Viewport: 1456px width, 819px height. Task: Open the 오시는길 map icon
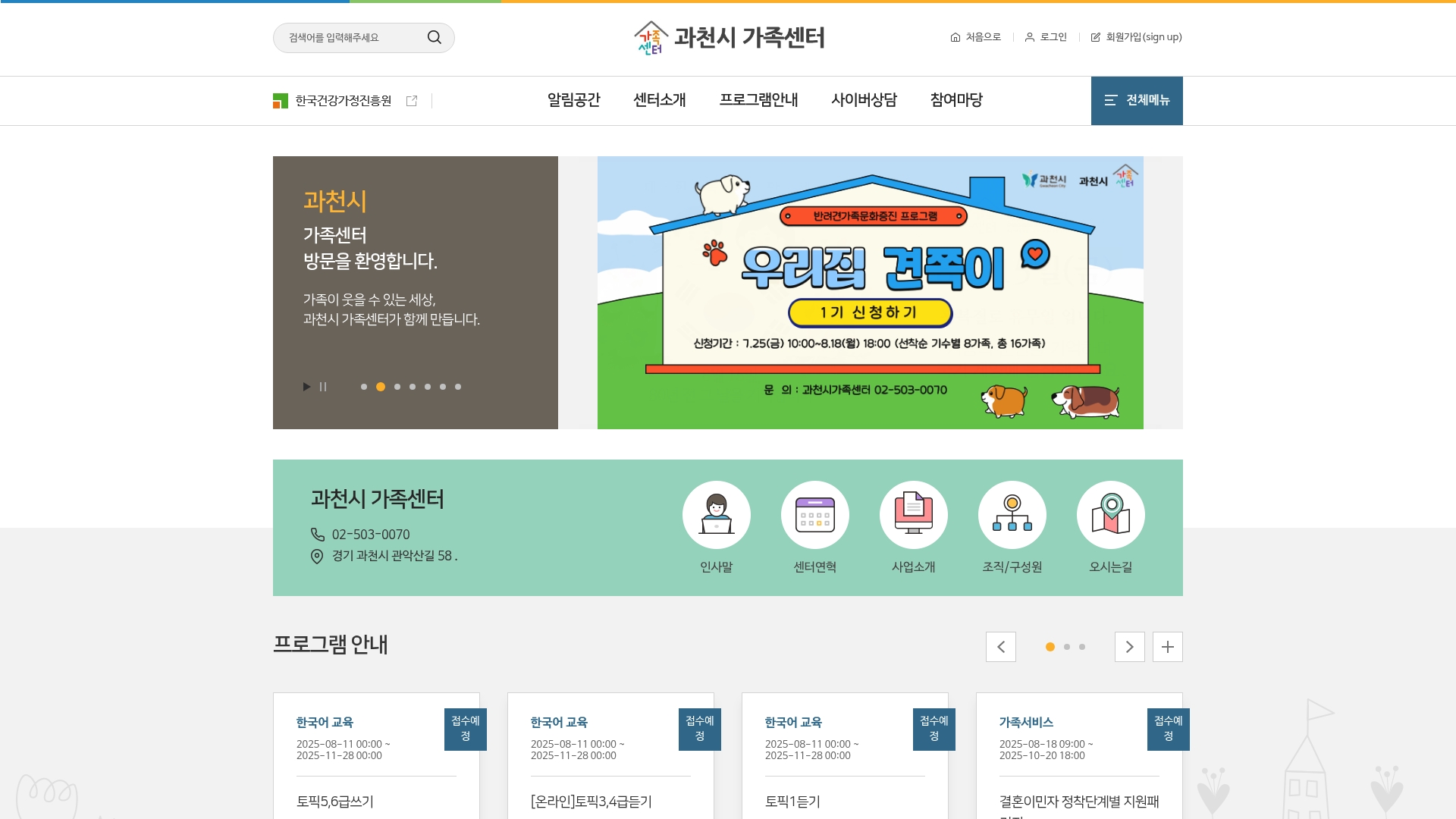tap(1111, 515)
